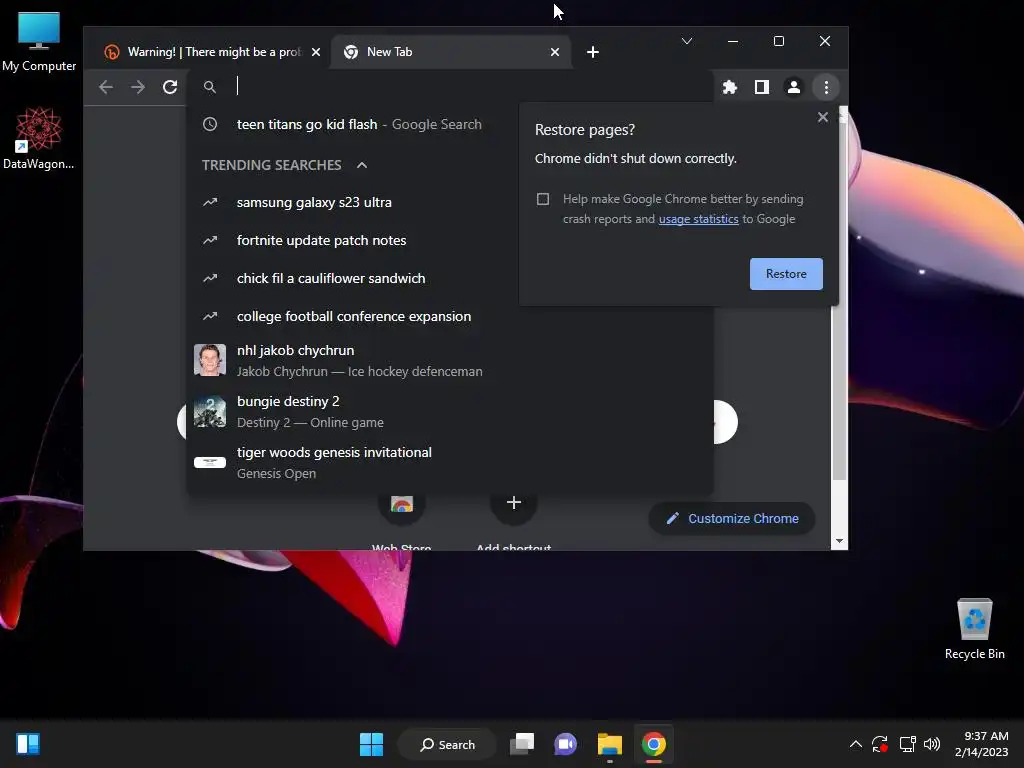Open the tab search chevron
The width and height of the screenshot is (1024, 768).
[x=687, y=41]
